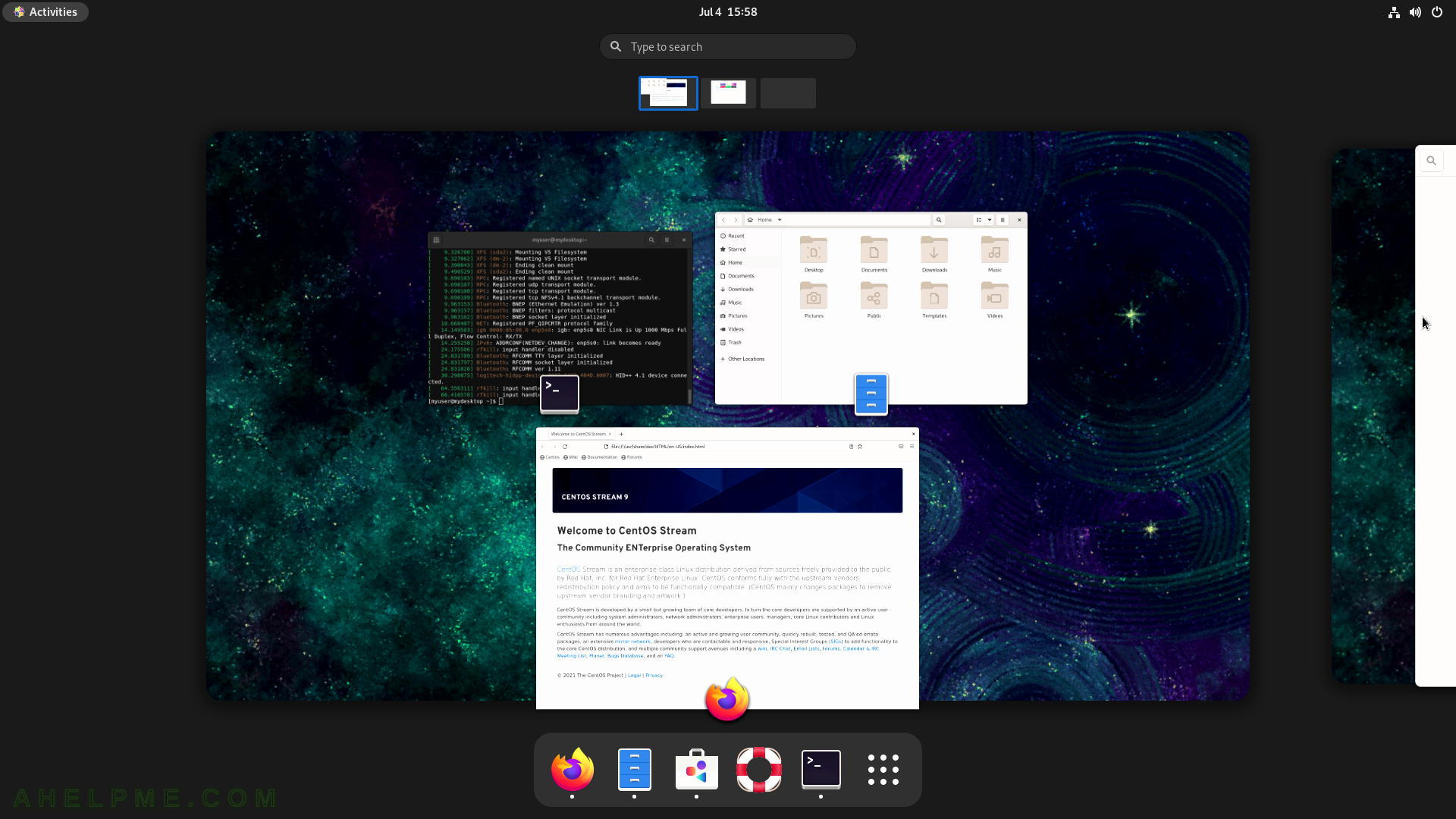Select Home in Files sidebar
This screenshot has width=1456, height=819.
click(x=748, y=262)
